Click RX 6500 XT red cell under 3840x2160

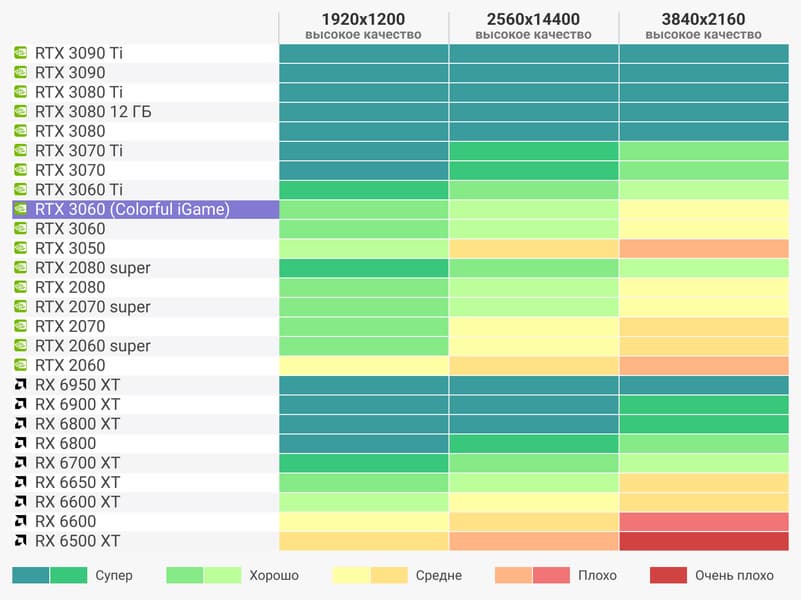[x=703, y=541]
